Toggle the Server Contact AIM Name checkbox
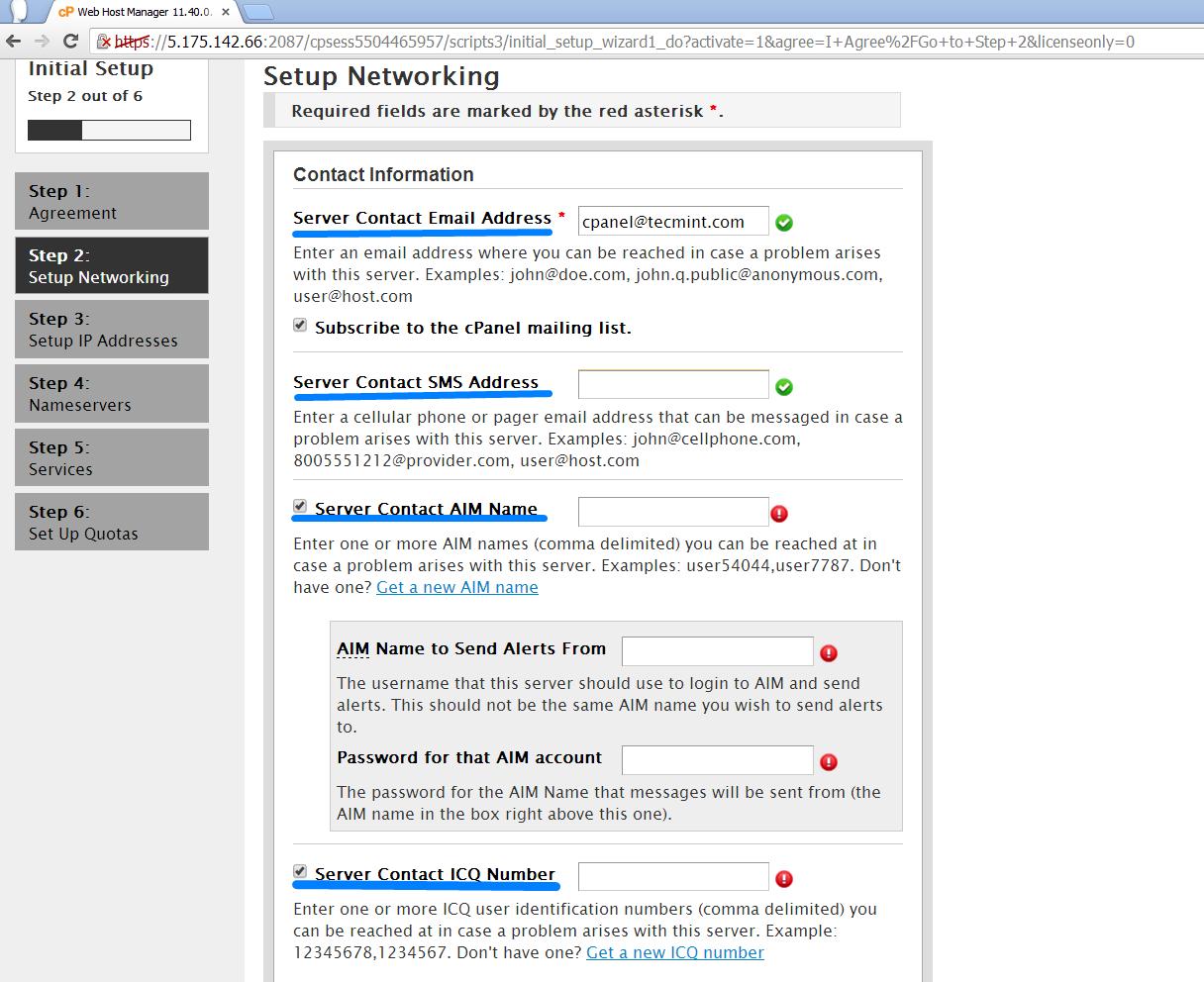The height and width of the screenshot is (982, 1204). pos(300,506)
